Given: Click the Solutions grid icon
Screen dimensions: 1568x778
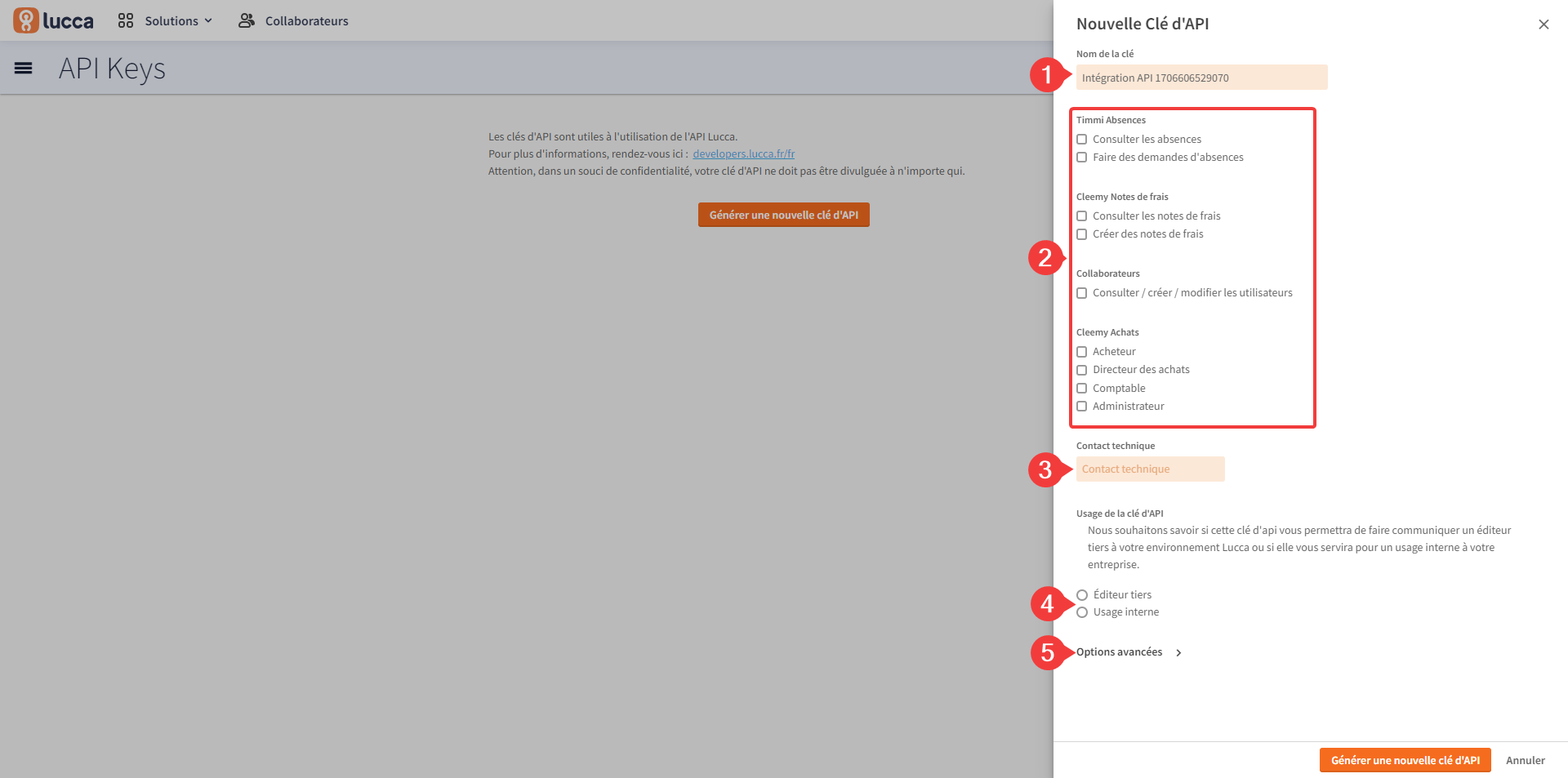Looking at the screenshot, I should tap(126, 20).
